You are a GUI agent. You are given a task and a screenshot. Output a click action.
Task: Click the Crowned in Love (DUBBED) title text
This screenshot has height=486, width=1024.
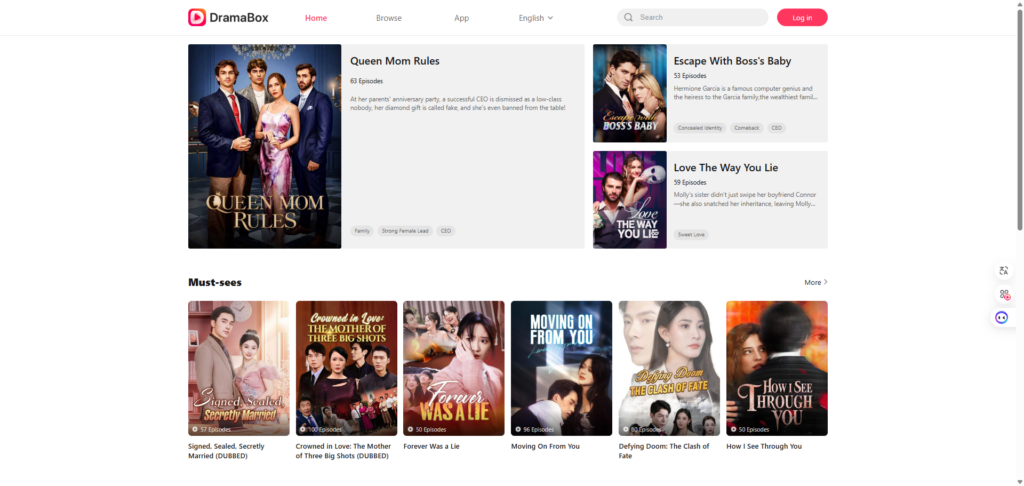[x=344, y=451]
